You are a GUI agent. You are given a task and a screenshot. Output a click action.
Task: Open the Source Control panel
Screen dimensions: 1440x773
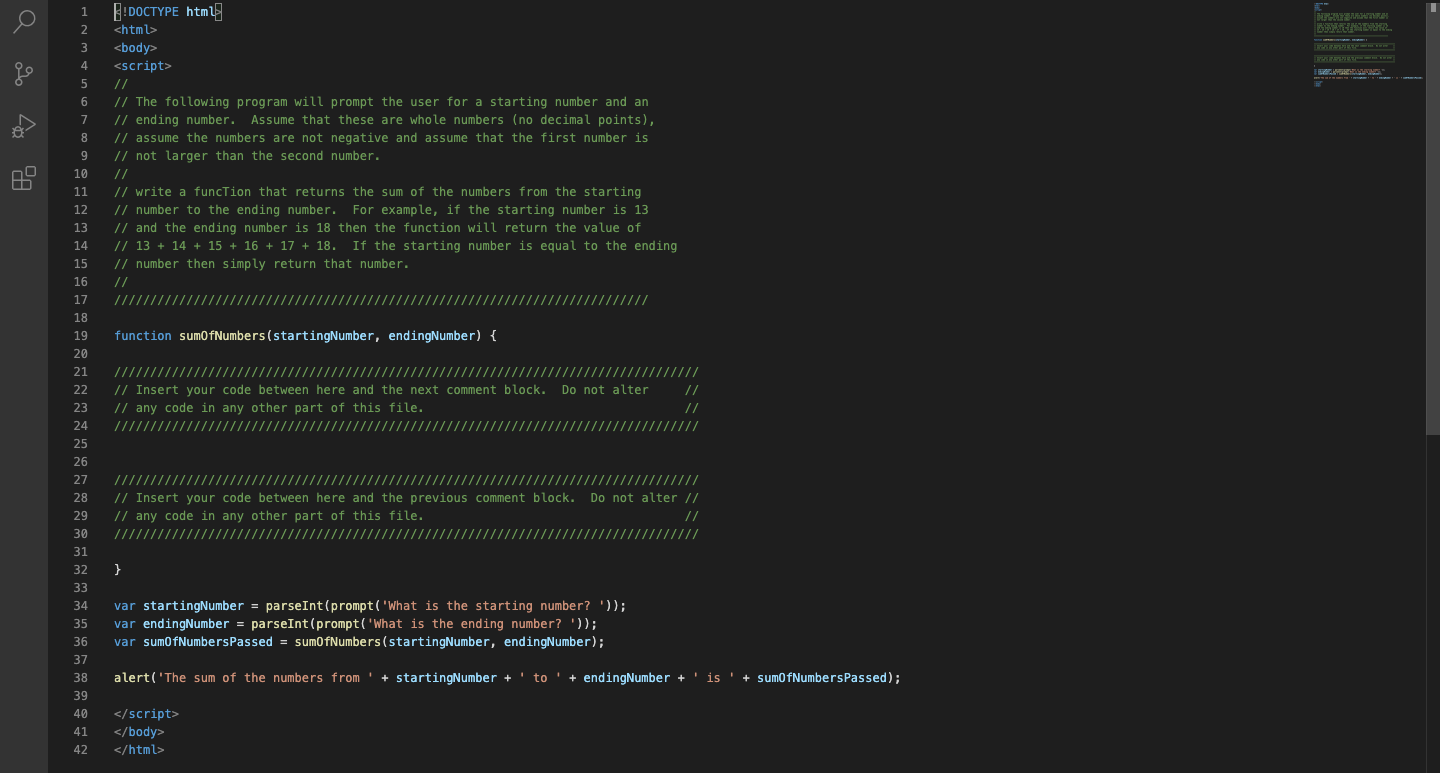[24, 73]
